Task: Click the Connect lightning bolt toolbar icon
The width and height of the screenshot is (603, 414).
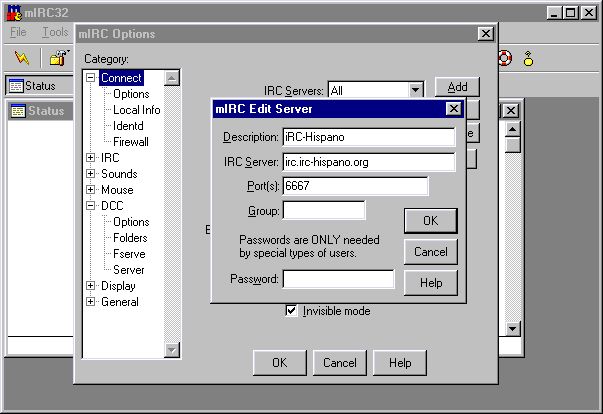Action: point(22,58)
